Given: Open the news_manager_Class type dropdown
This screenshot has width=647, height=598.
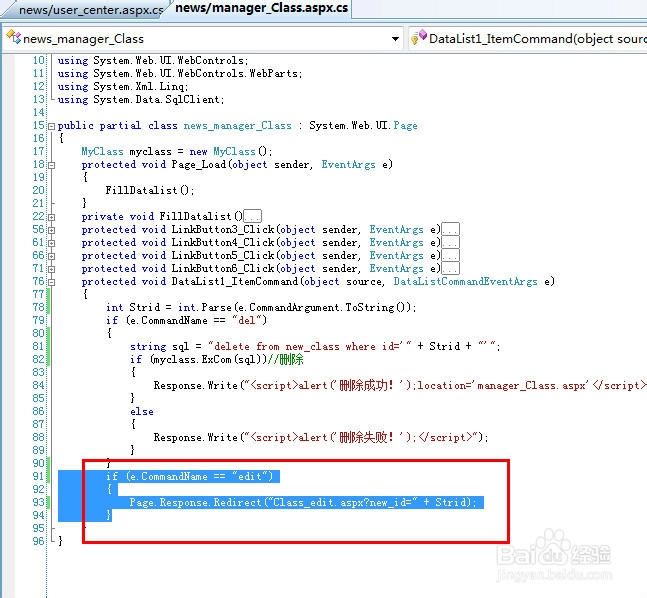Looking at the screenshot, I should (395, 39).
